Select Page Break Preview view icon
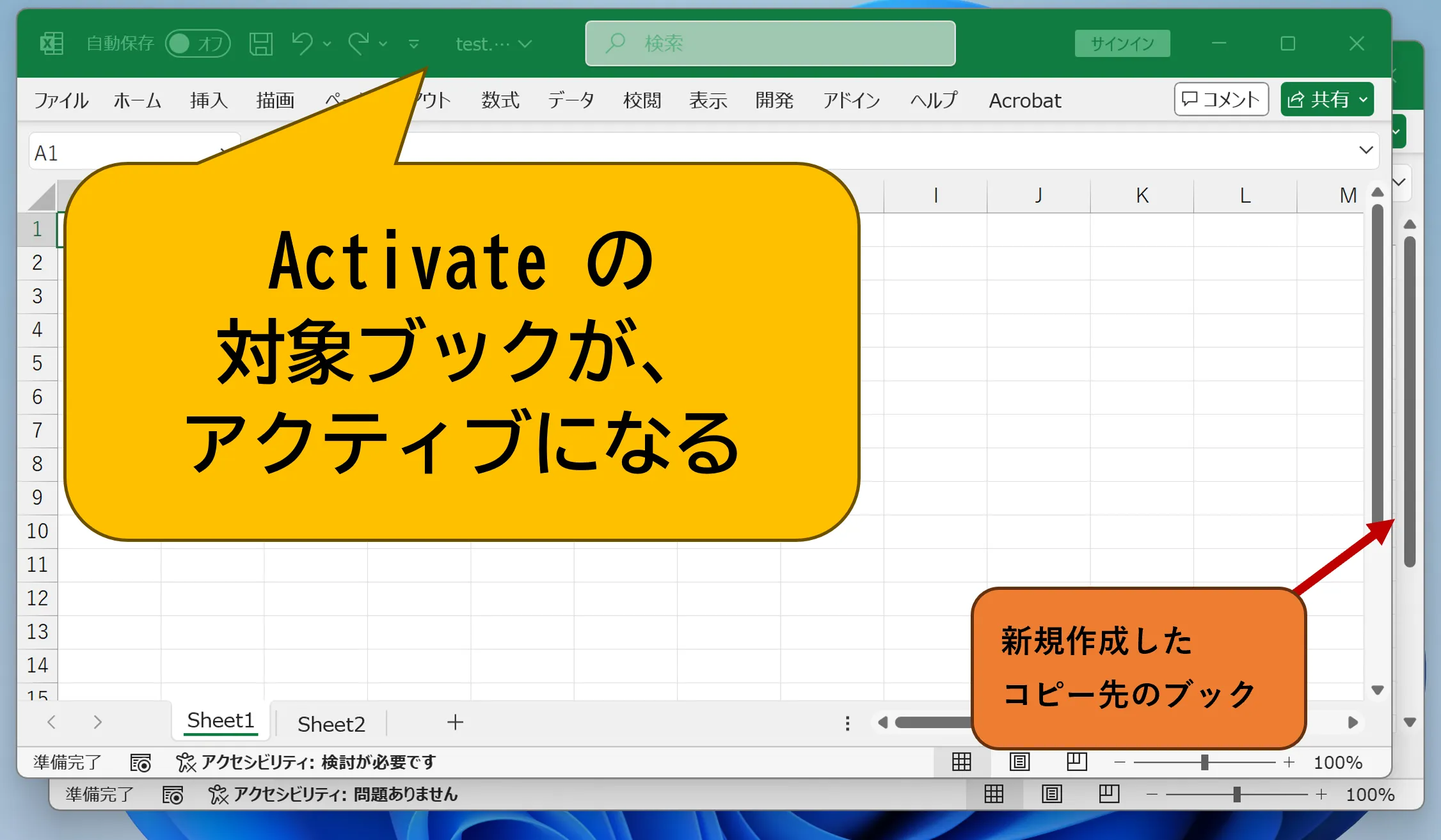This screenshot has height=840, width=1441. [x=1077, y=761]
